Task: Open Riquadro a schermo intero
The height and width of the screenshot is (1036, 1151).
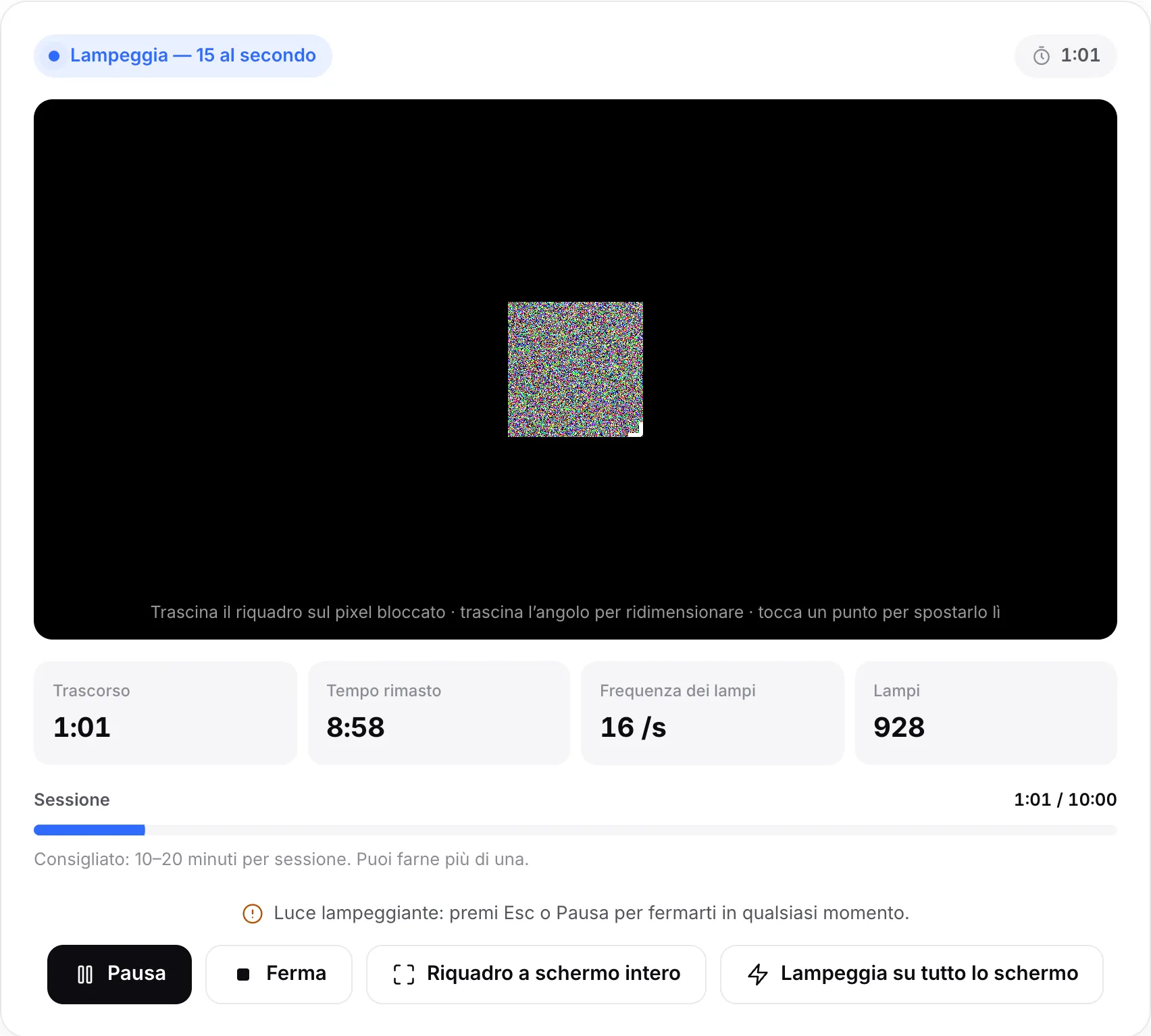Action: click(x=536, y=974)
